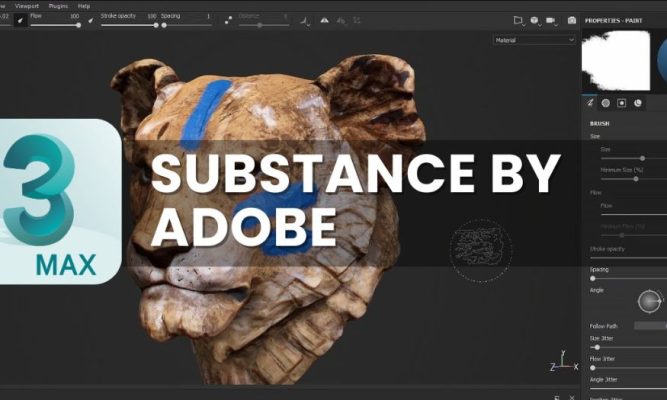Open the viewport display mode dropdown
Screen dimensions: 667x400
click(x=520, y=20)
